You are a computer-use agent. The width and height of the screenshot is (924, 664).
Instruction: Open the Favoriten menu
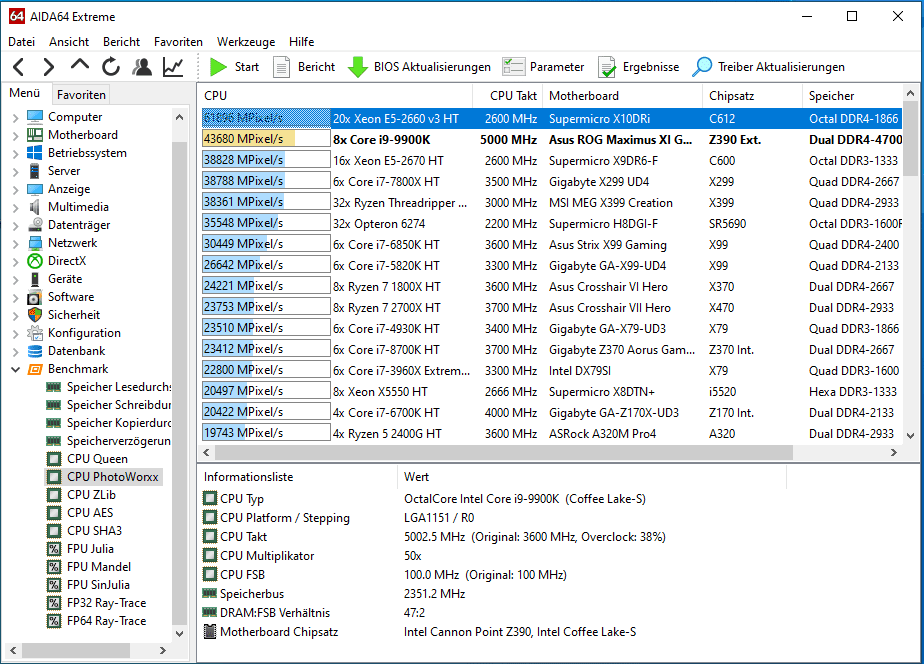click(x=178, y=42)
